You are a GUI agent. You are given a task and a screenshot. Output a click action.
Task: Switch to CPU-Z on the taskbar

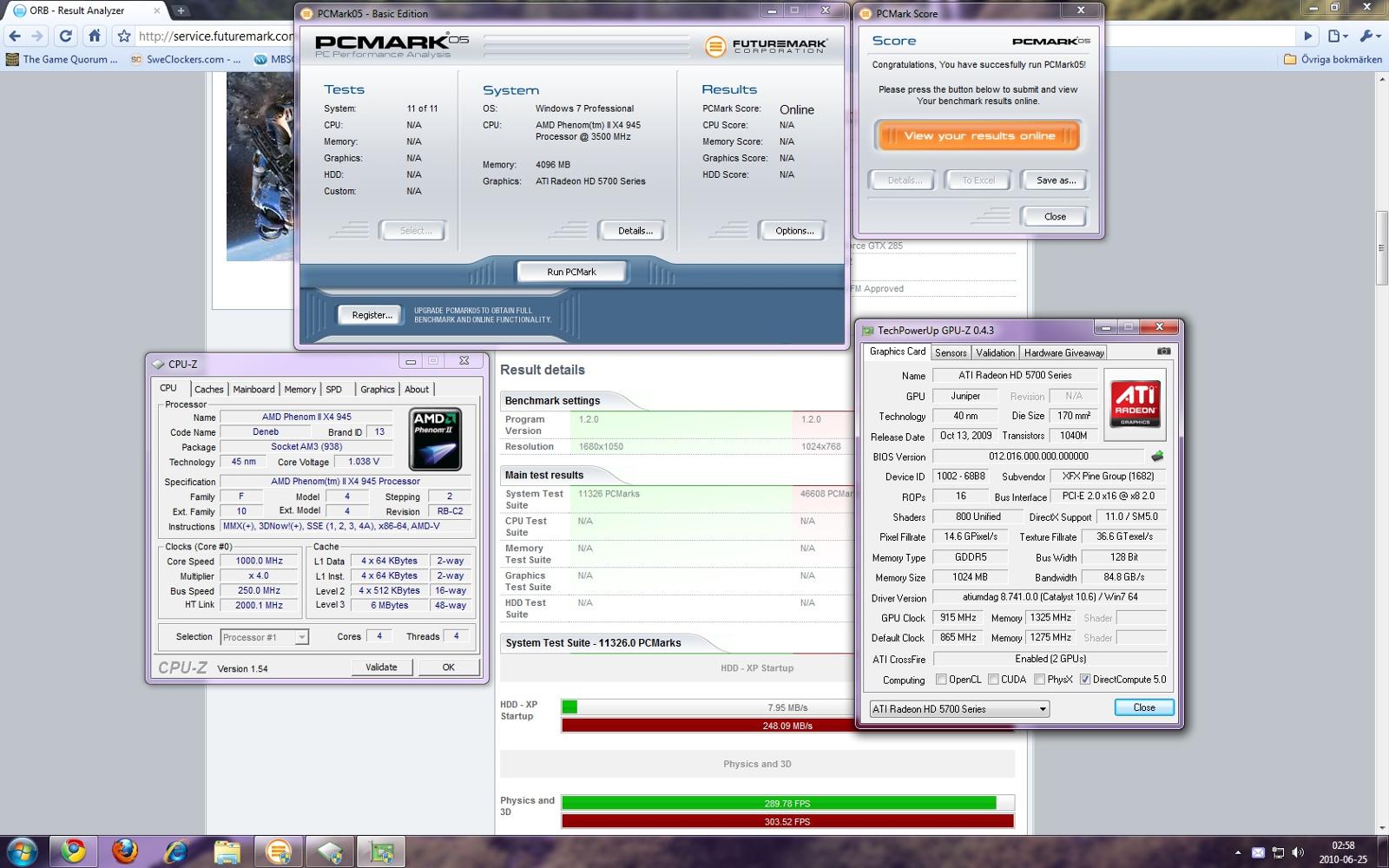tap(330, 852)
